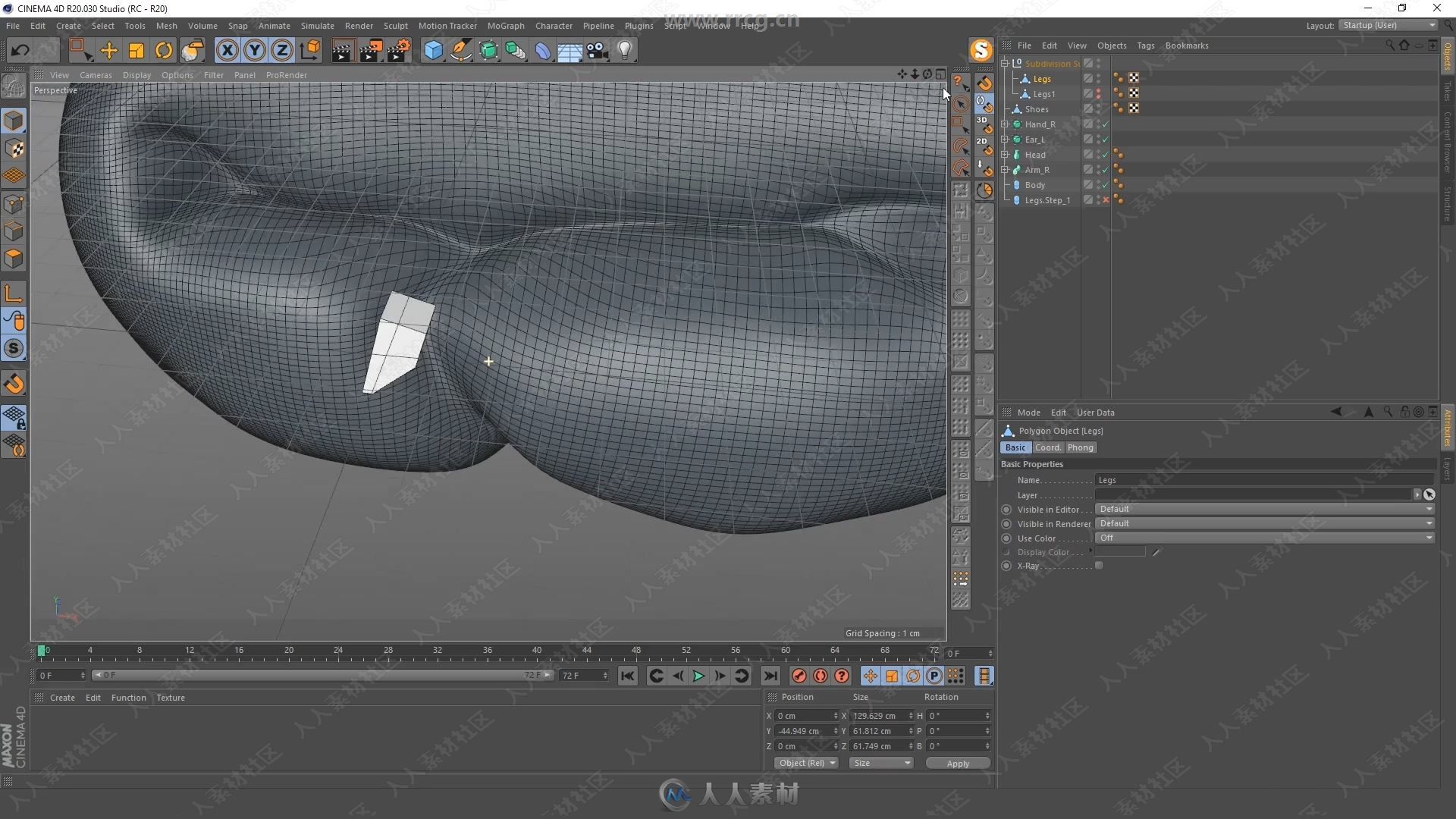This screenshot has width=1456, height=819.
Task: Switch to the Basic tab
Action: pos(1015,447)
